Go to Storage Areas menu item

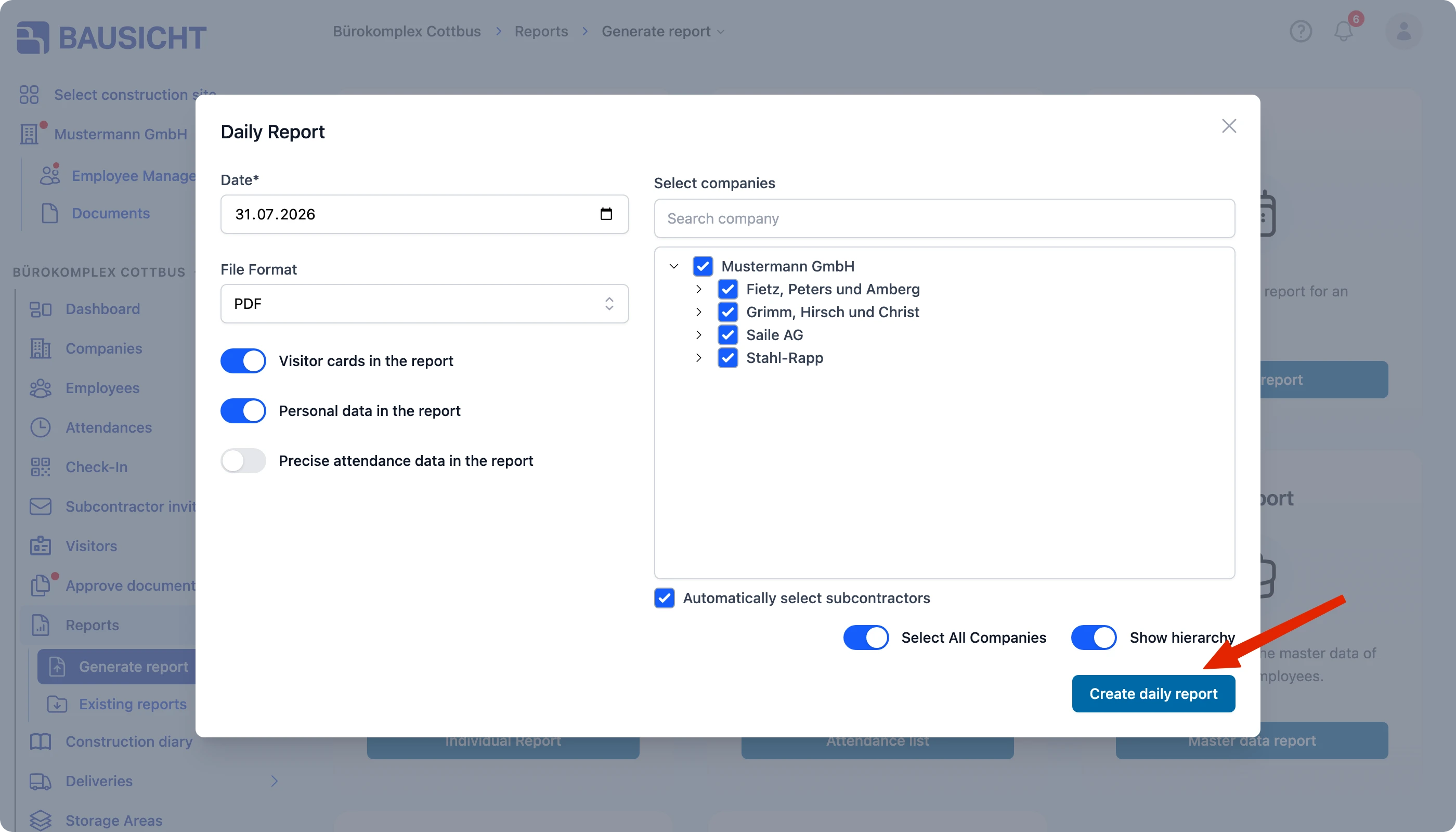[114, 821]
